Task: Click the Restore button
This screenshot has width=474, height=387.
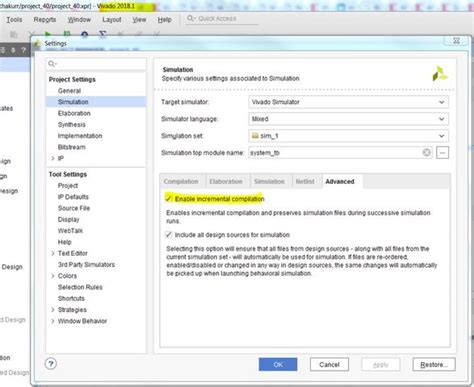Action: pyautogui.click(x=434, y=365)
